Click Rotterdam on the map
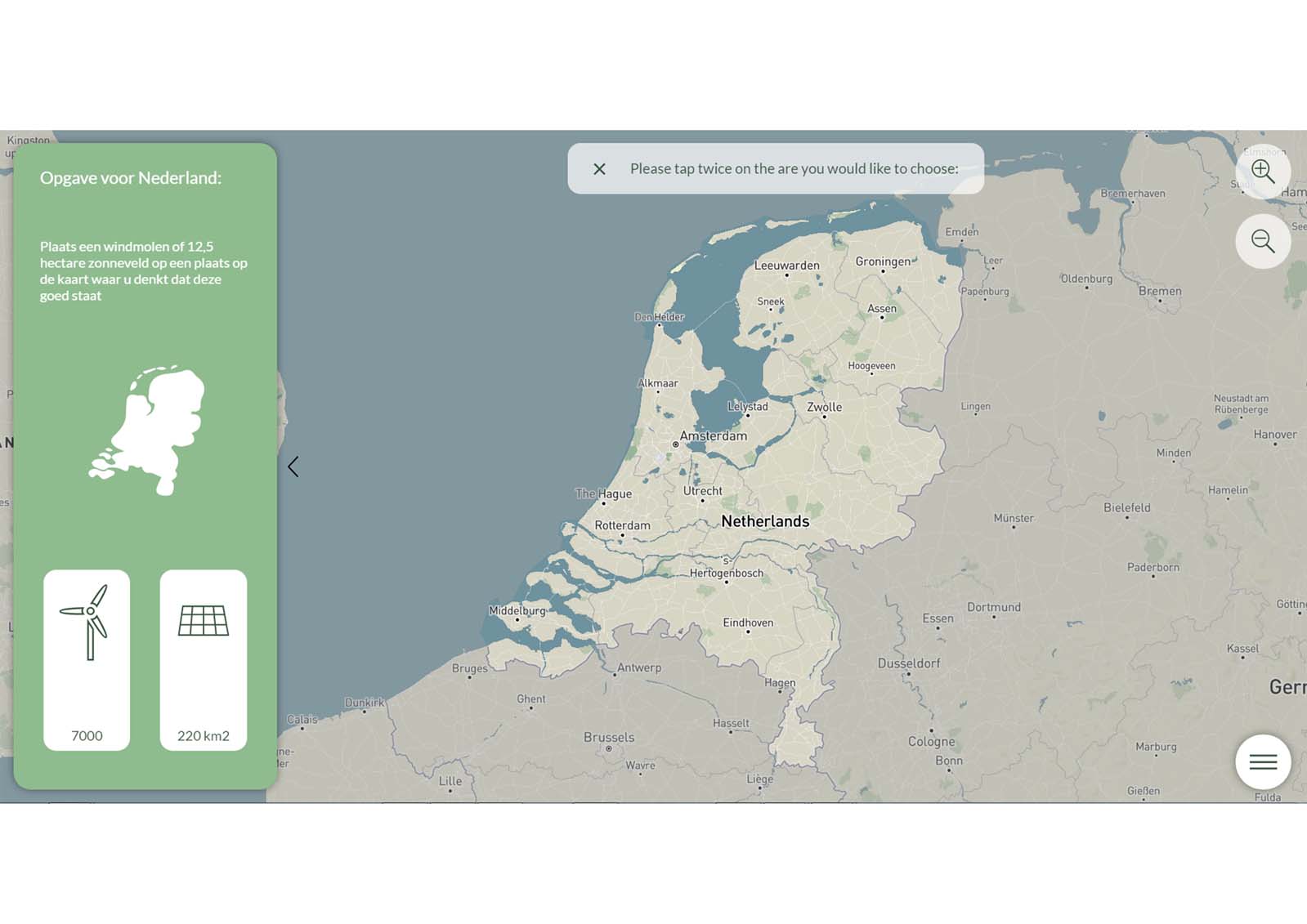Viewport: 1307px width, 924px height. tap(622, 525)
